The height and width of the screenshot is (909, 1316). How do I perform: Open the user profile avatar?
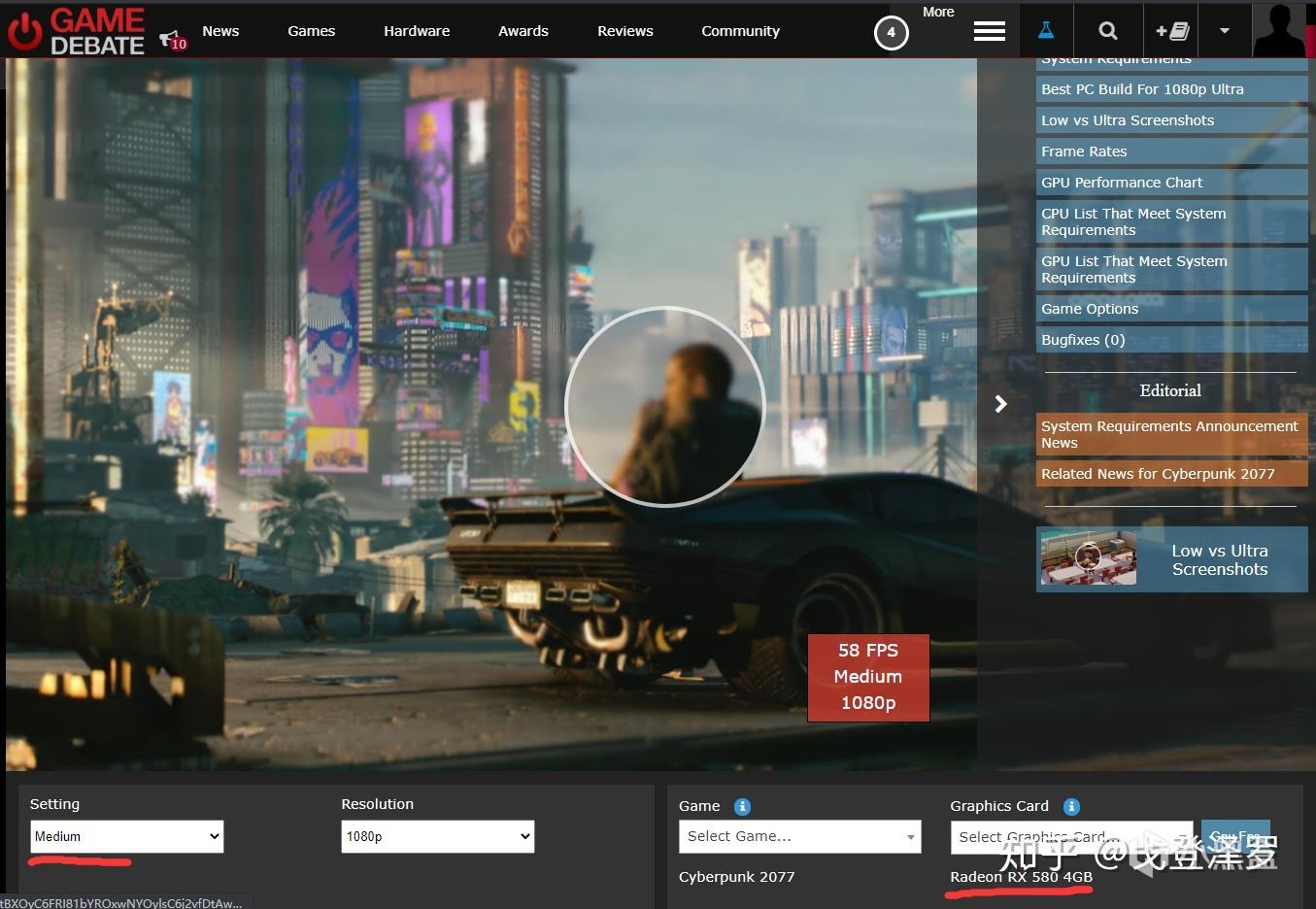click(1279, 31)
